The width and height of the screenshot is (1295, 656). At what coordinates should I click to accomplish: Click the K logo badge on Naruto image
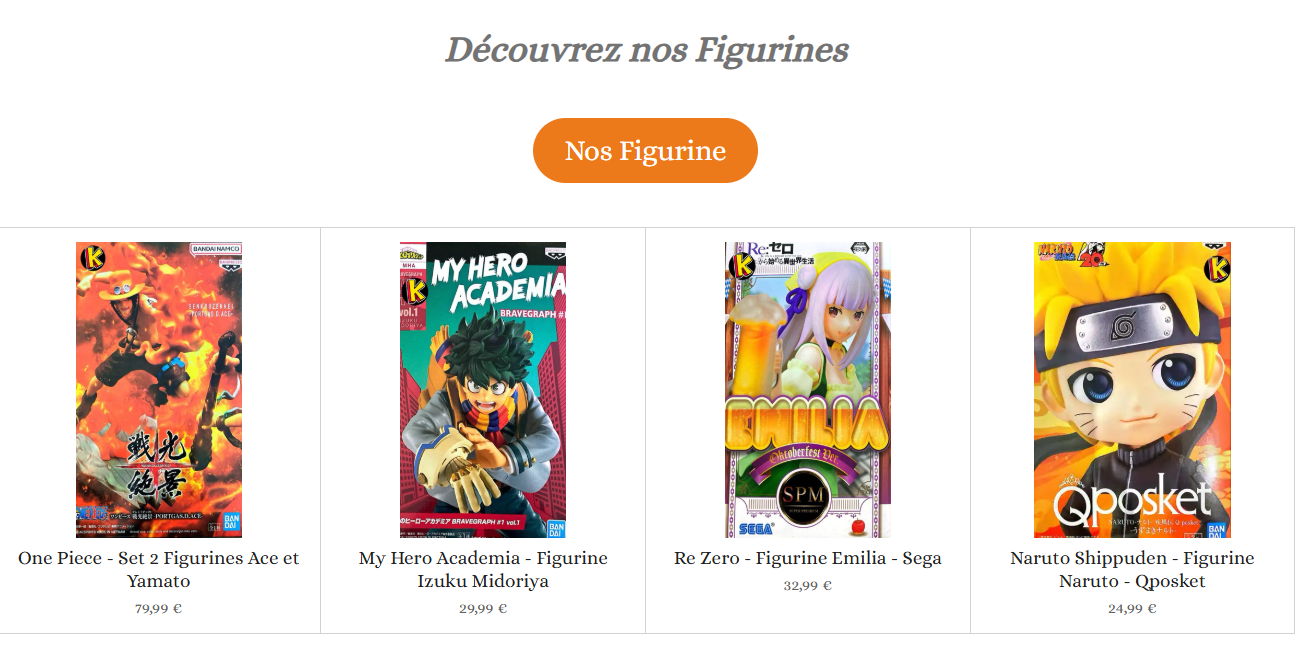[x=1217, y=268]
